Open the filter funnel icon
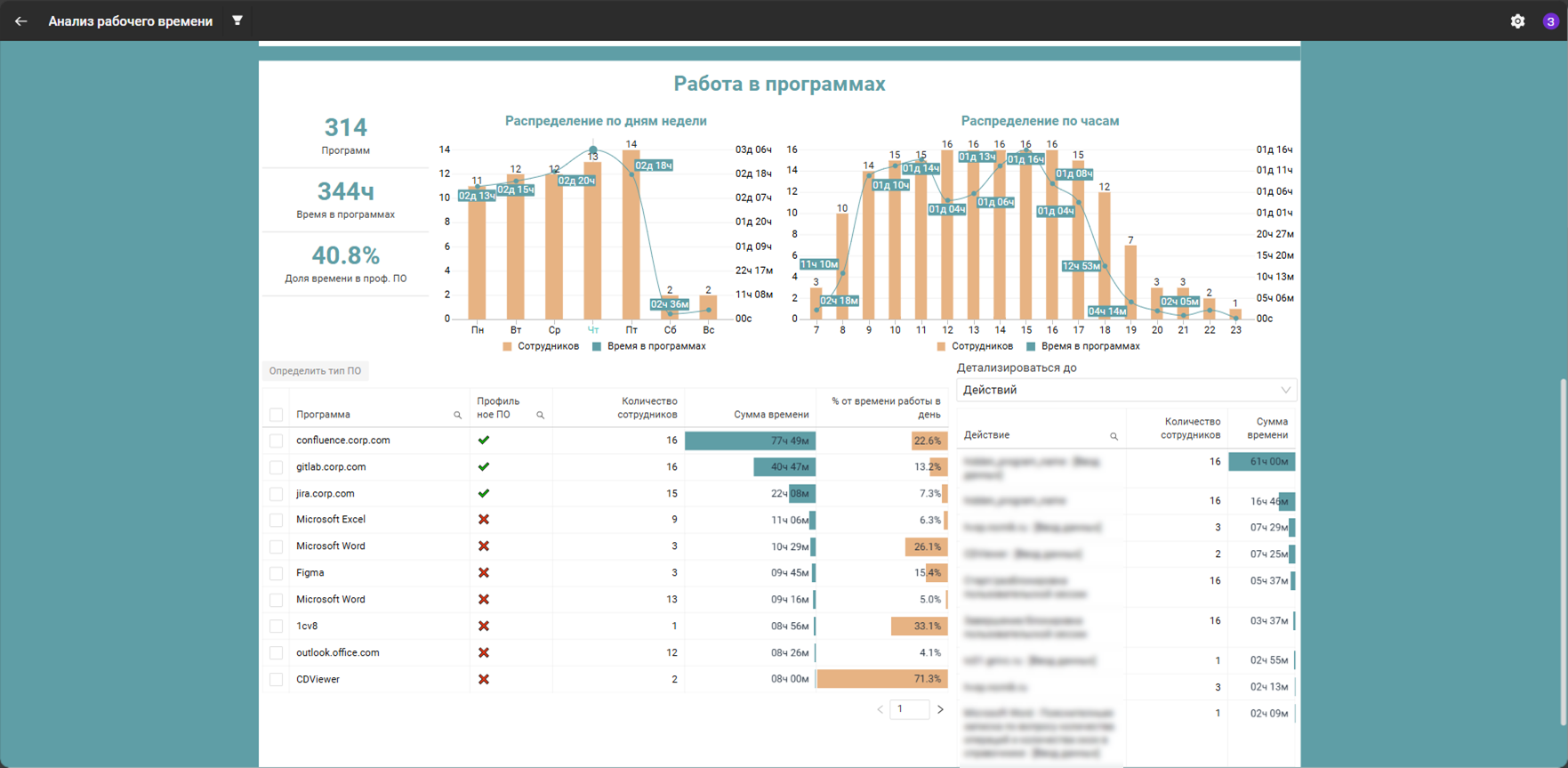Screen dimensions: 1568x768 (x=237, y=20)
